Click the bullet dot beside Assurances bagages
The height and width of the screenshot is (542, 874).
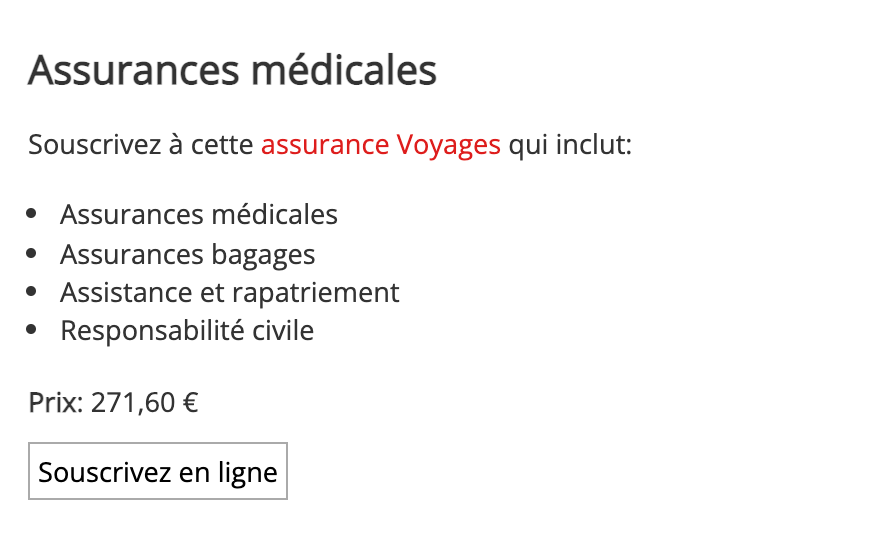pos(33,254)
